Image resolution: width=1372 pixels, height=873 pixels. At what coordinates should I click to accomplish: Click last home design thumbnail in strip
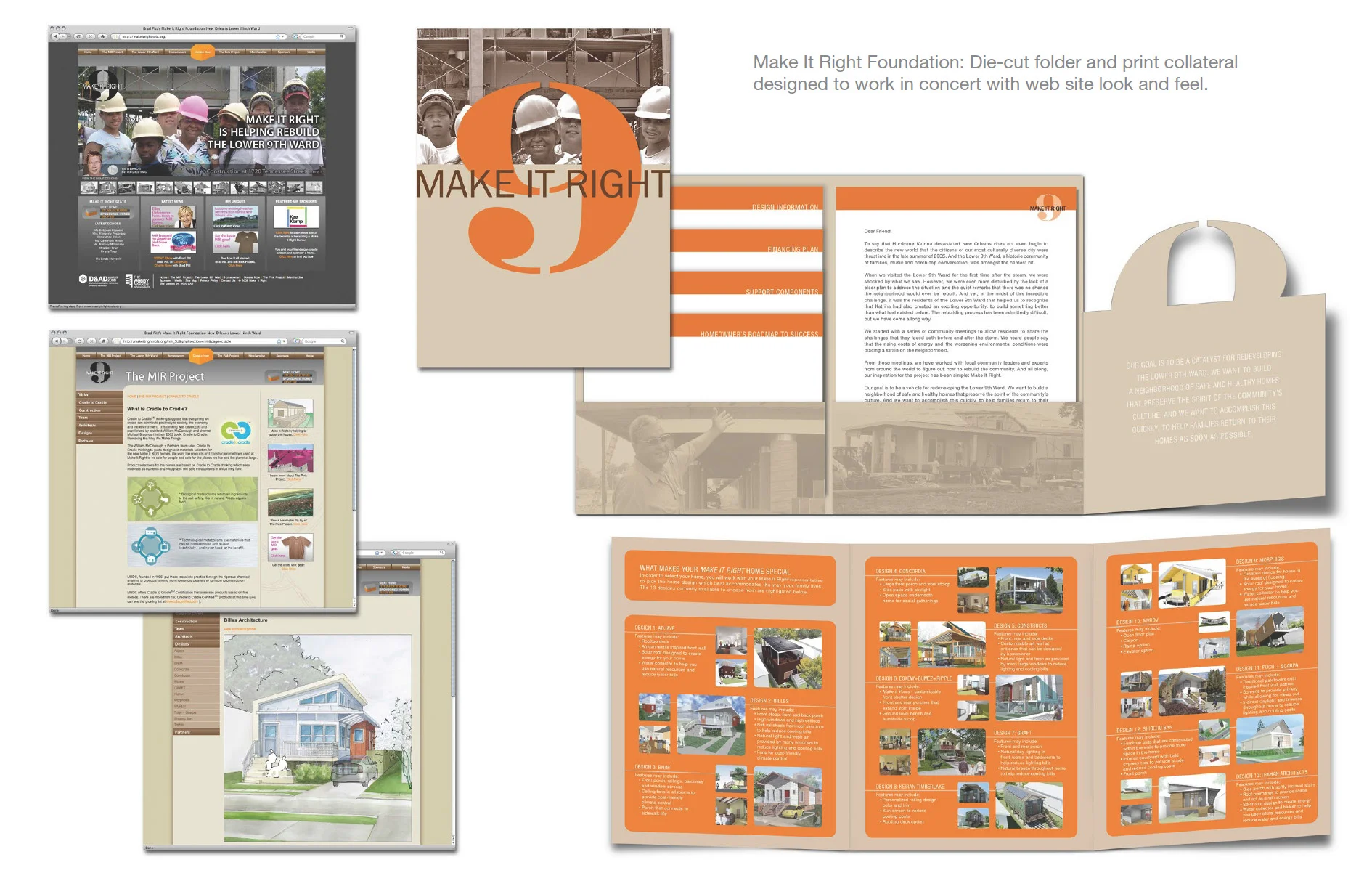point(314,187)
